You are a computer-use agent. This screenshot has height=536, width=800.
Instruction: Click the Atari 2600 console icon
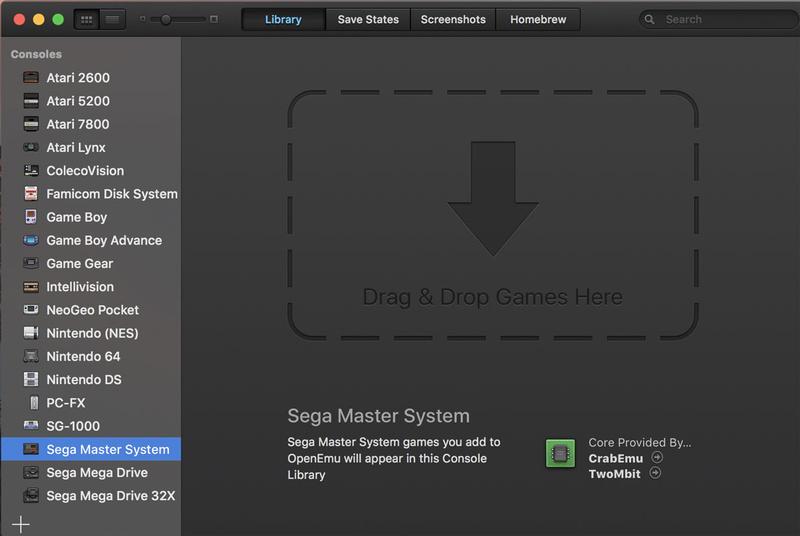click(x=31, y=78)
